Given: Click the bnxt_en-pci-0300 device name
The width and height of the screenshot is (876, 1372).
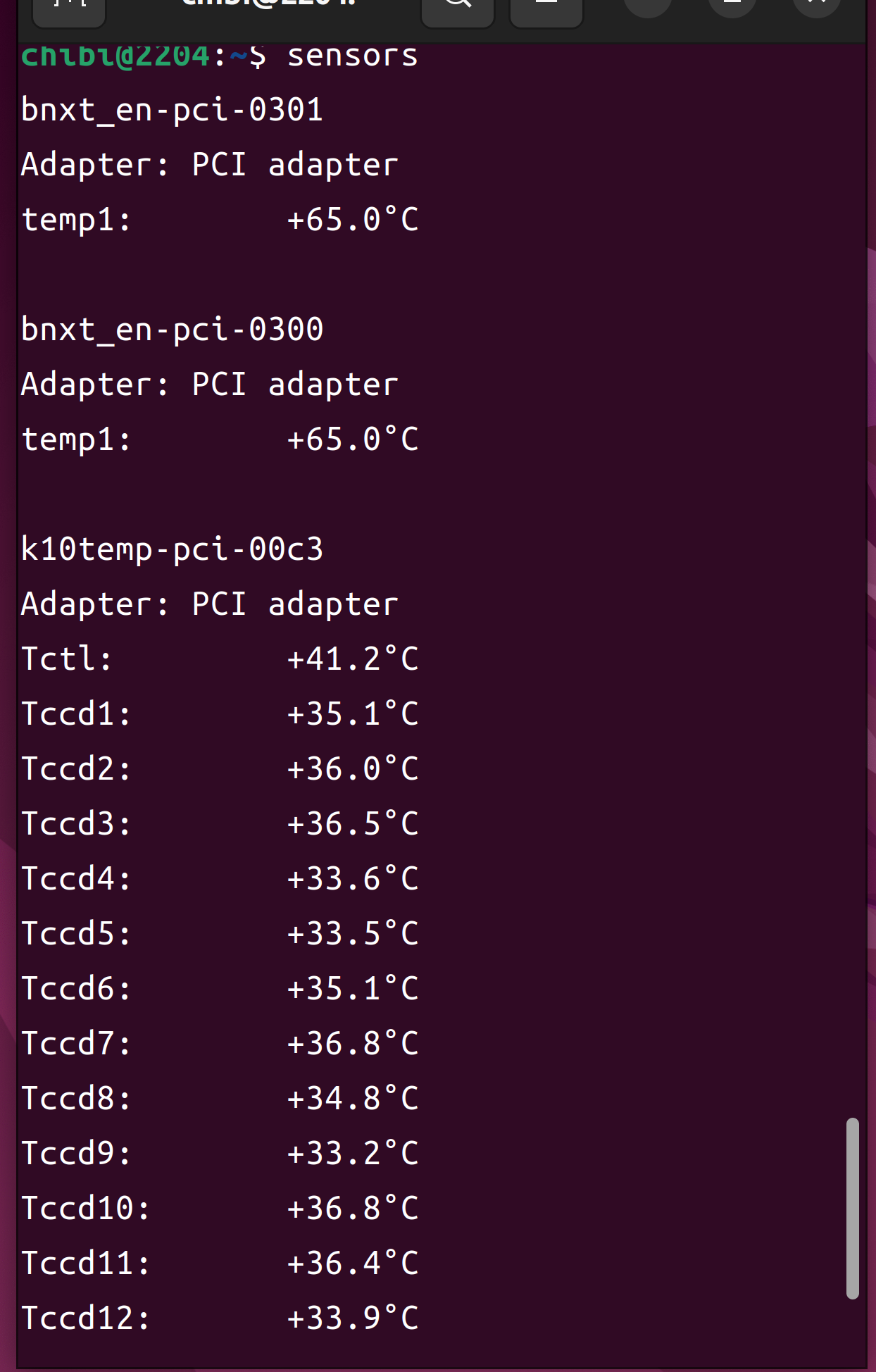Looking at the screenshot, I should (172, 330).
